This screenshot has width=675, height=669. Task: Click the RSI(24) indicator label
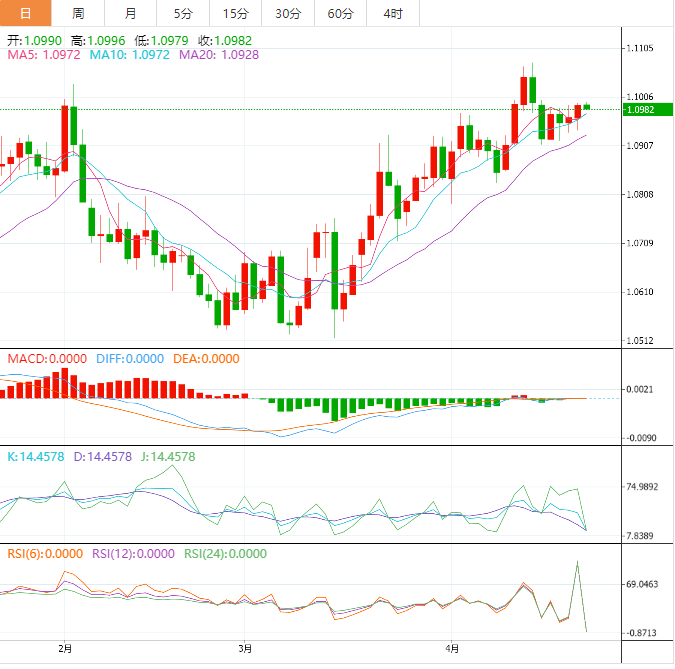click(x=224, y=553)
